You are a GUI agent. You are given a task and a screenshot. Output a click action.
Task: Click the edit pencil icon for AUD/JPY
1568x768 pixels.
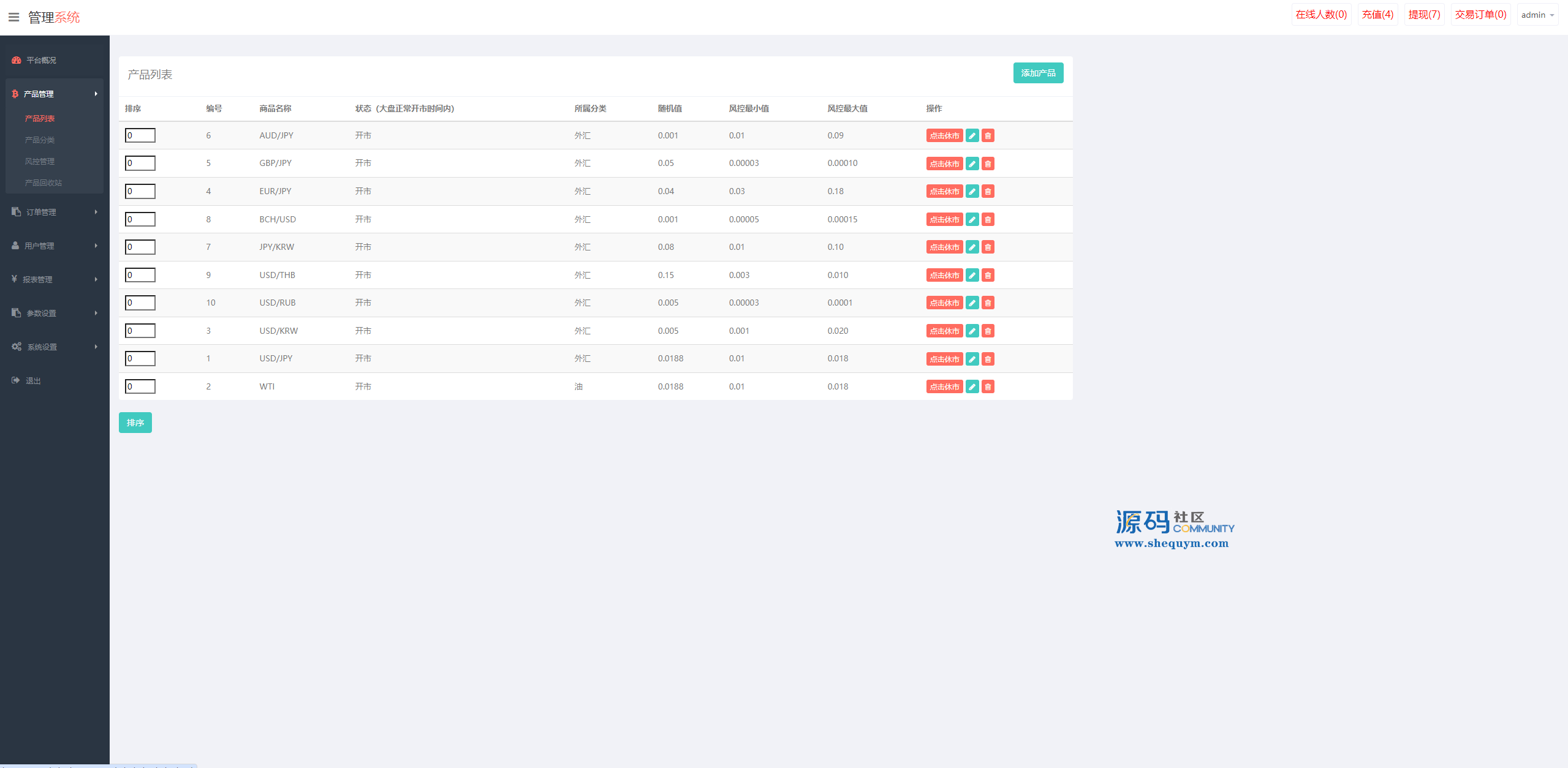972,135
